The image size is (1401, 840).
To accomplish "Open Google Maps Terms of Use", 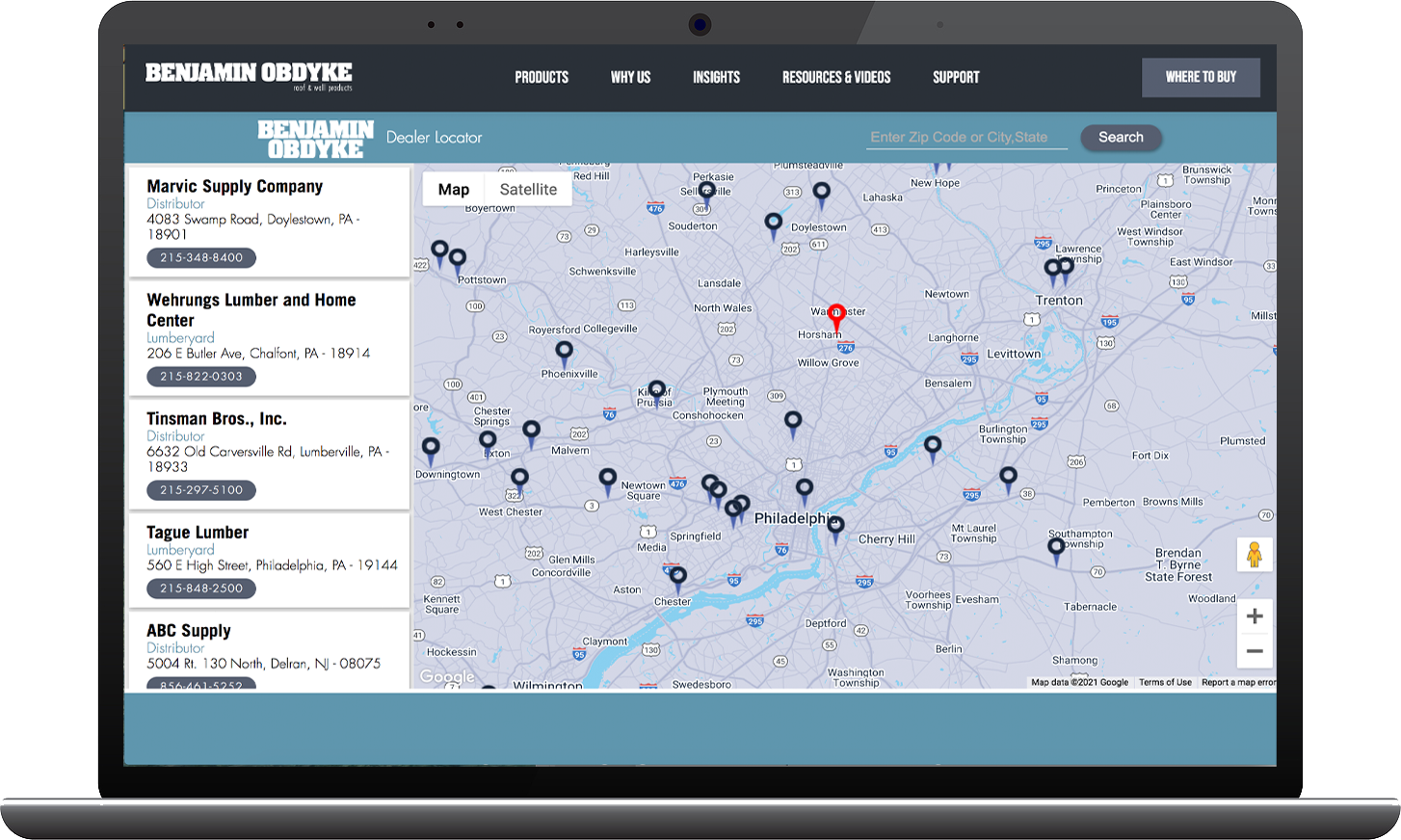I will coord(1165,682).
